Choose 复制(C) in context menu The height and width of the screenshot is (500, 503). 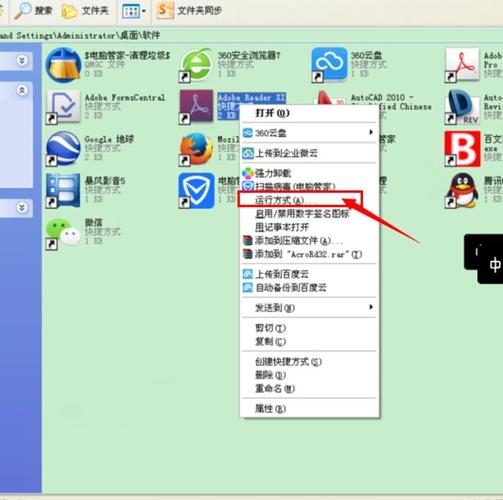(x=310, y=342)
